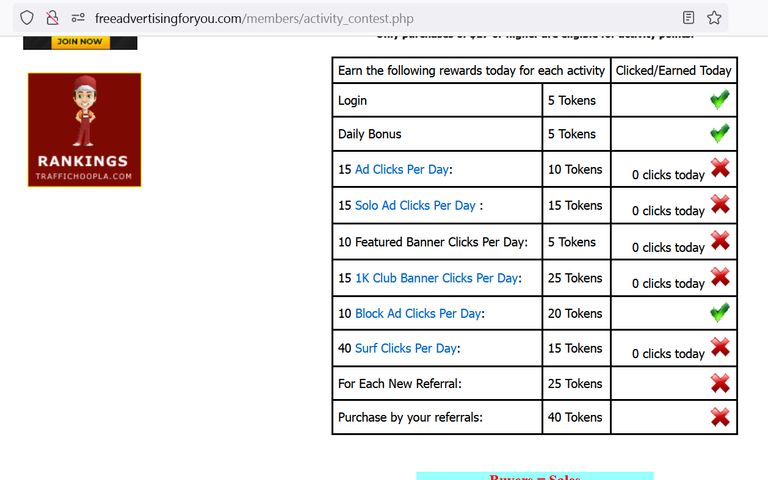The image size is (768, 480).
Task: Click the Earn the following rewards header
Action: [x=471, y=71]
